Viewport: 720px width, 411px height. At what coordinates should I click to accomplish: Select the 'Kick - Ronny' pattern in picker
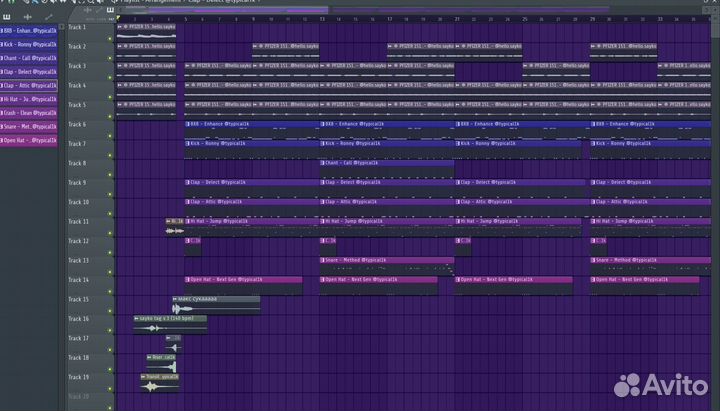[x=30, y=45]
